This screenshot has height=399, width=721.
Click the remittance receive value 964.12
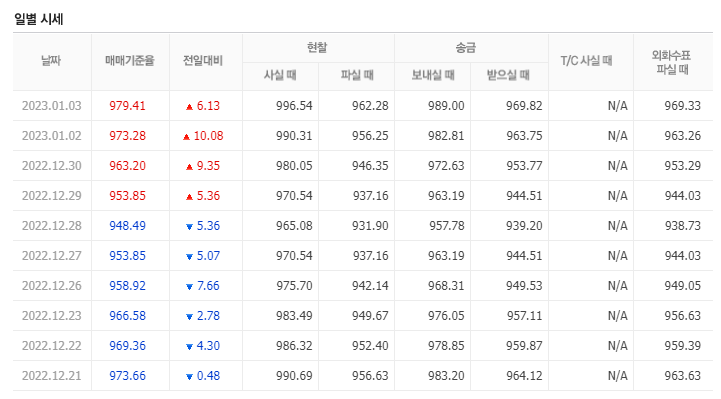(524, 376)
